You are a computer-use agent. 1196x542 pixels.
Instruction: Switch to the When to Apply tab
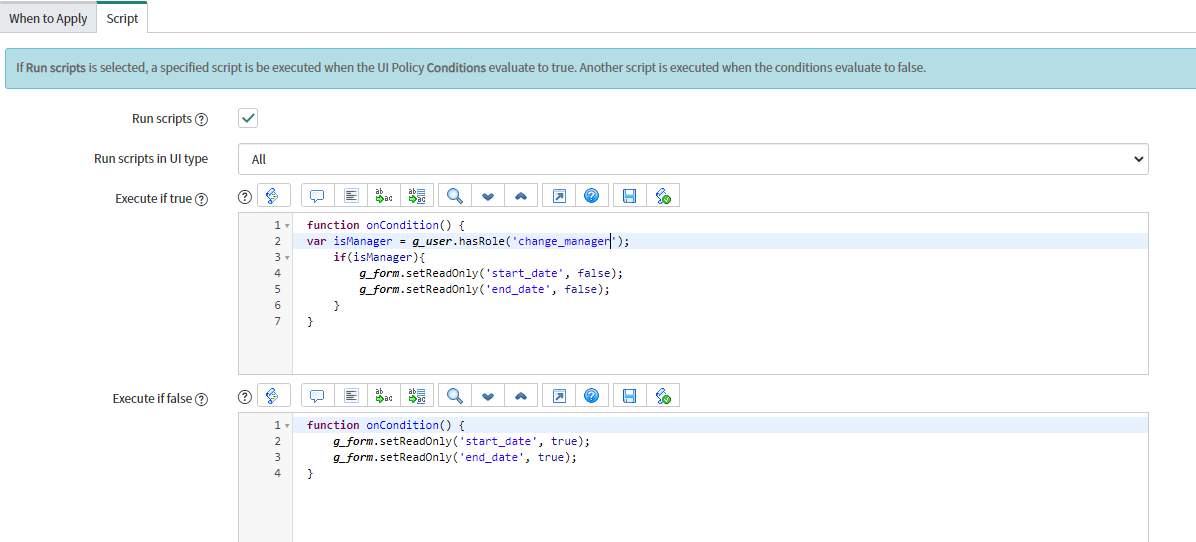(x=48, y=18)
